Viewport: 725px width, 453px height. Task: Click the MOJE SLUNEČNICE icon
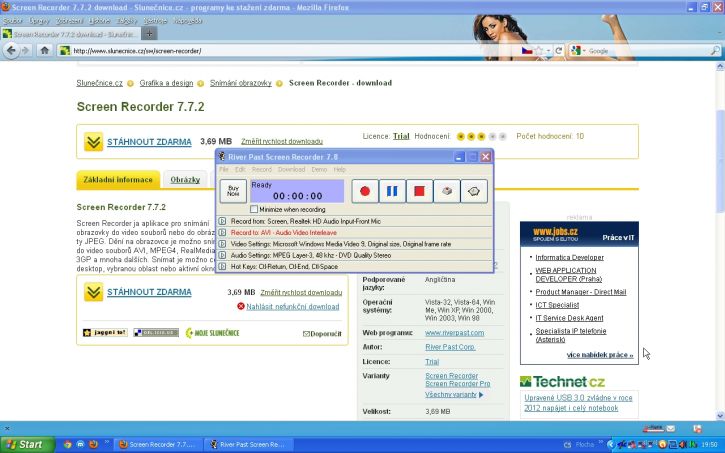point(212,333)
